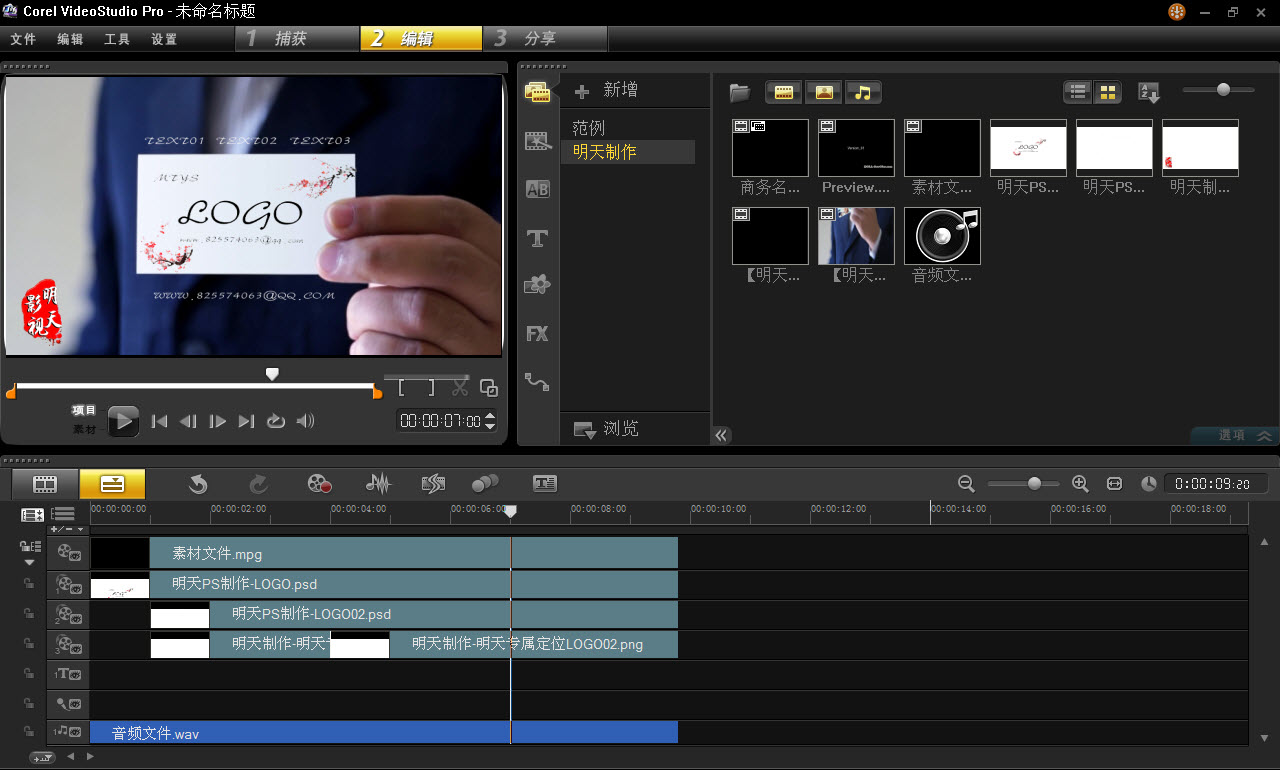Viewport: 1280px width, 770px height.
Task: Open the +/- chapter point dropdown
Action: pos(68,529)
